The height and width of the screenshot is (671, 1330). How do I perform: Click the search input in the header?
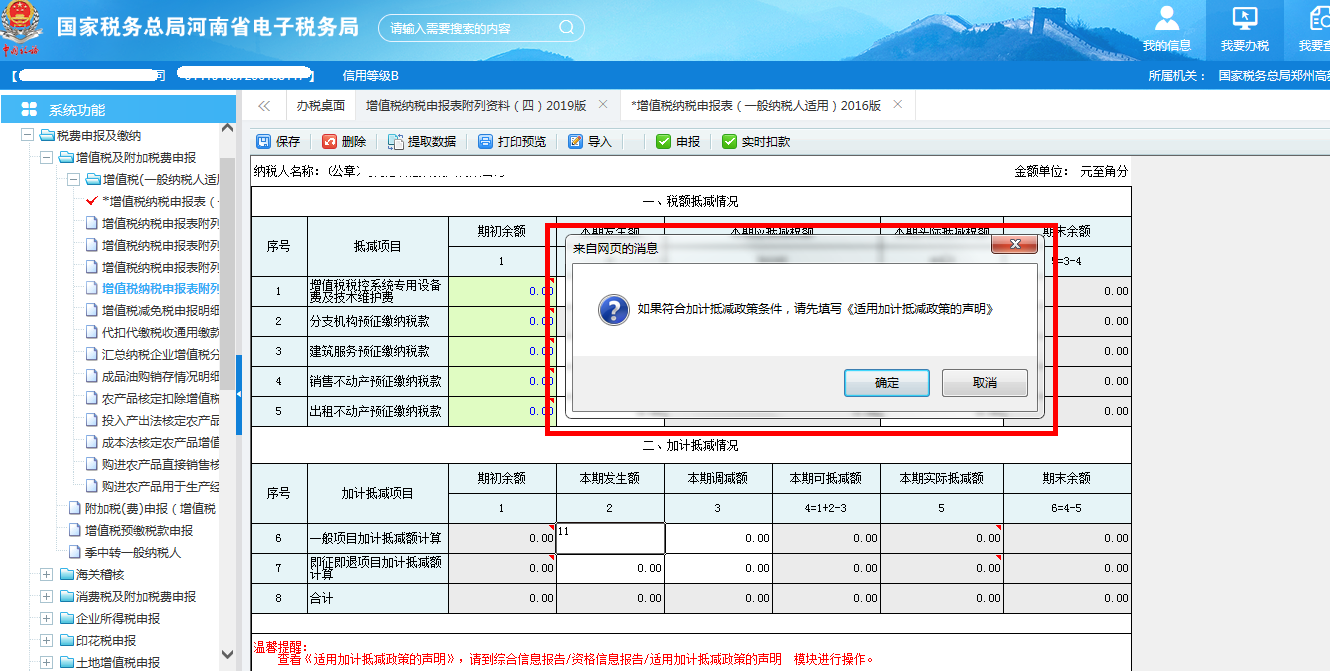[470, 27]
